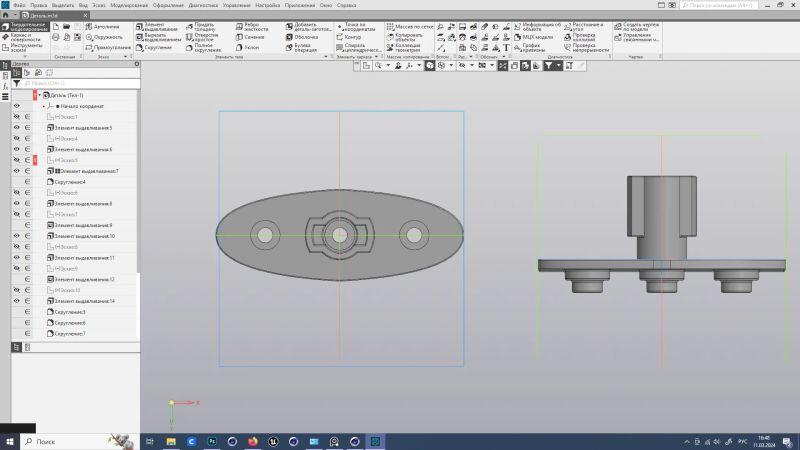Click the Оболочка shell tool
Image resolution: width=800 pixels, height=450 pixels.
point(306,36)
